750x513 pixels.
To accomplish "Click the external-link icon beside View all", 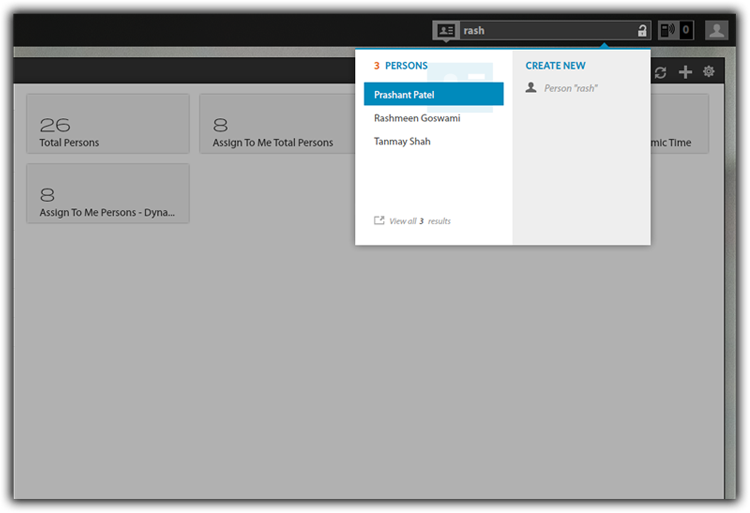I will pyautogui.click(x=379, y=220).
